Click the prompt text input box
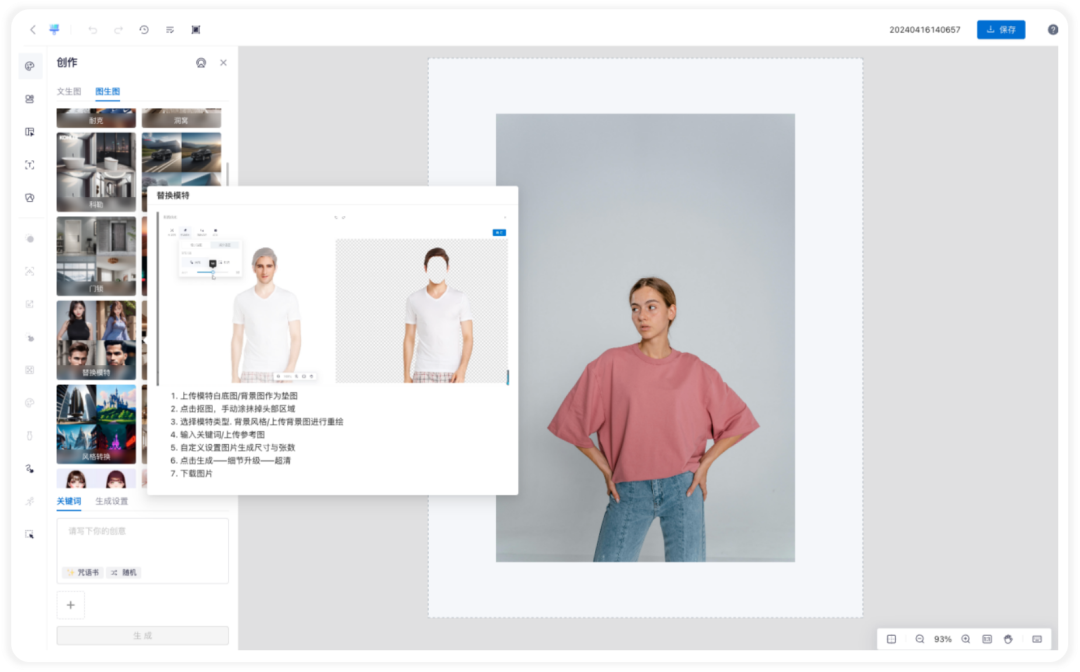Viewport: 1080px width, 672px height. pyautogui.click(x=143, y=540)
